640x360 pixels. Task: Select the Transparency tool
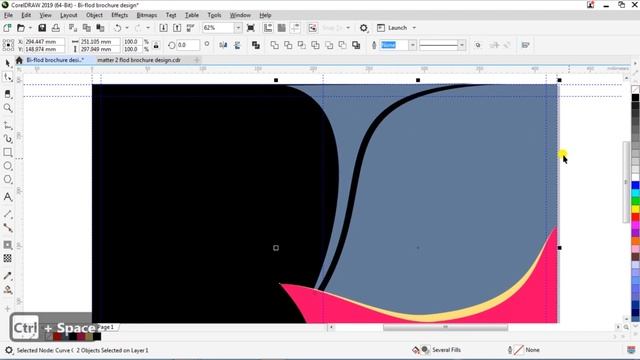7,258
